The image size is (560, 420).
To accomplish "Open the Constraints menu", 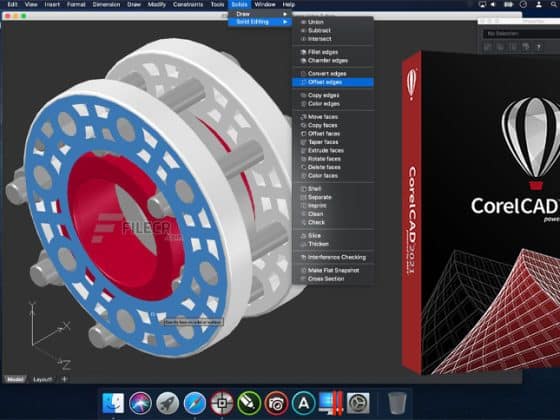I will tap(188, 4).
